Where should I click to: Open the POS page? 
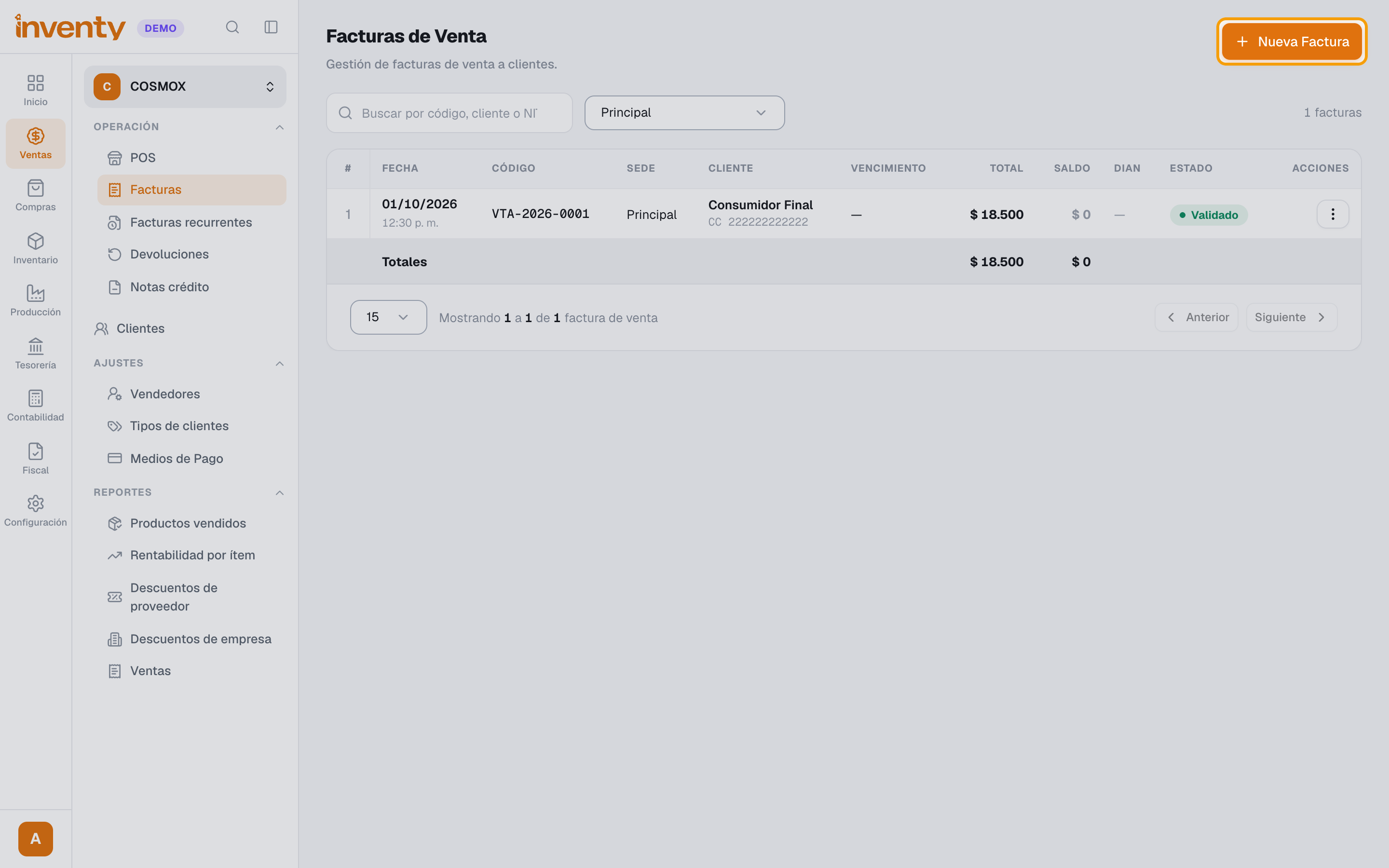coord(191,157)
